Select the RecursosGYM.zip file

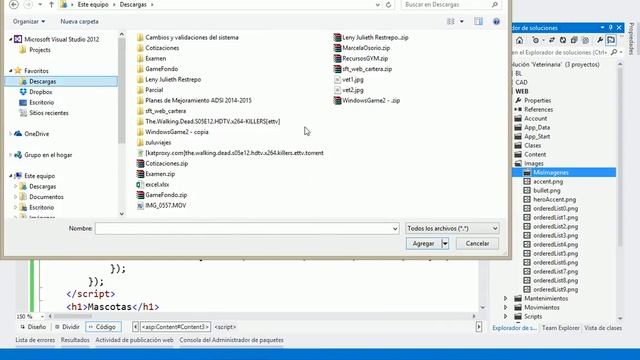361,58
